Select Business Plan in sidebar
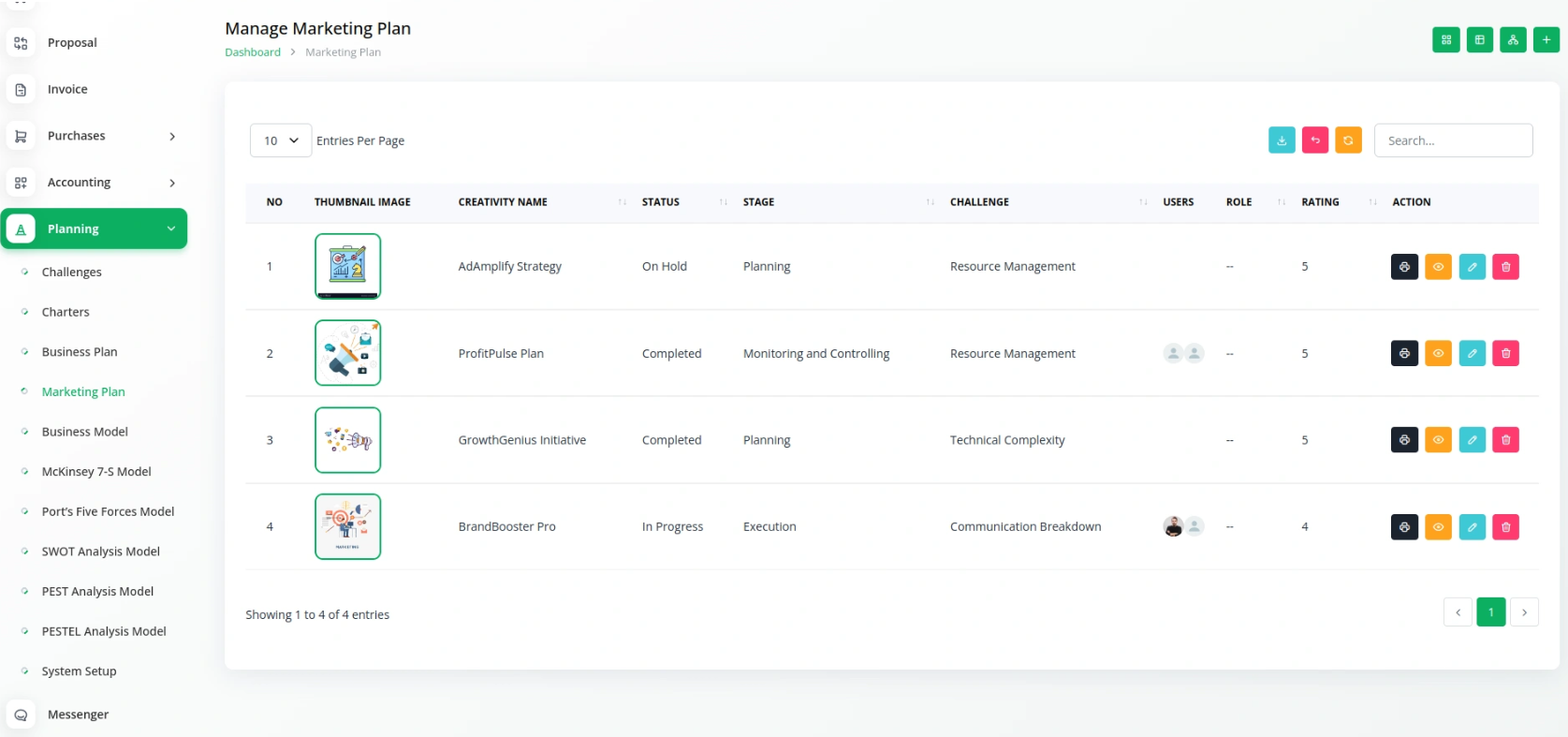Viewport: 1568px width, 737px height. [x=80, y=352]
